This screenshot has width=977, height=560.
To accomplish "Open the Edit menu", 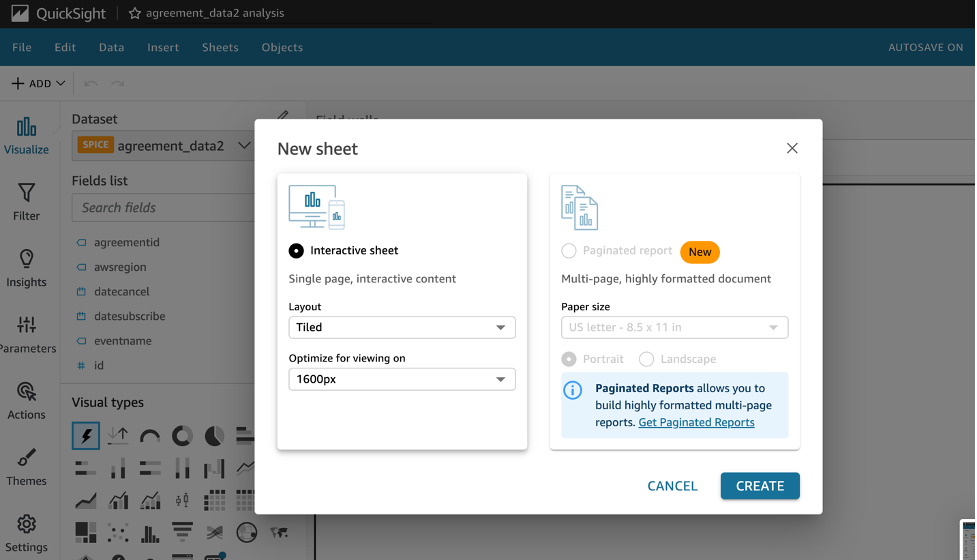I will 65,47.
